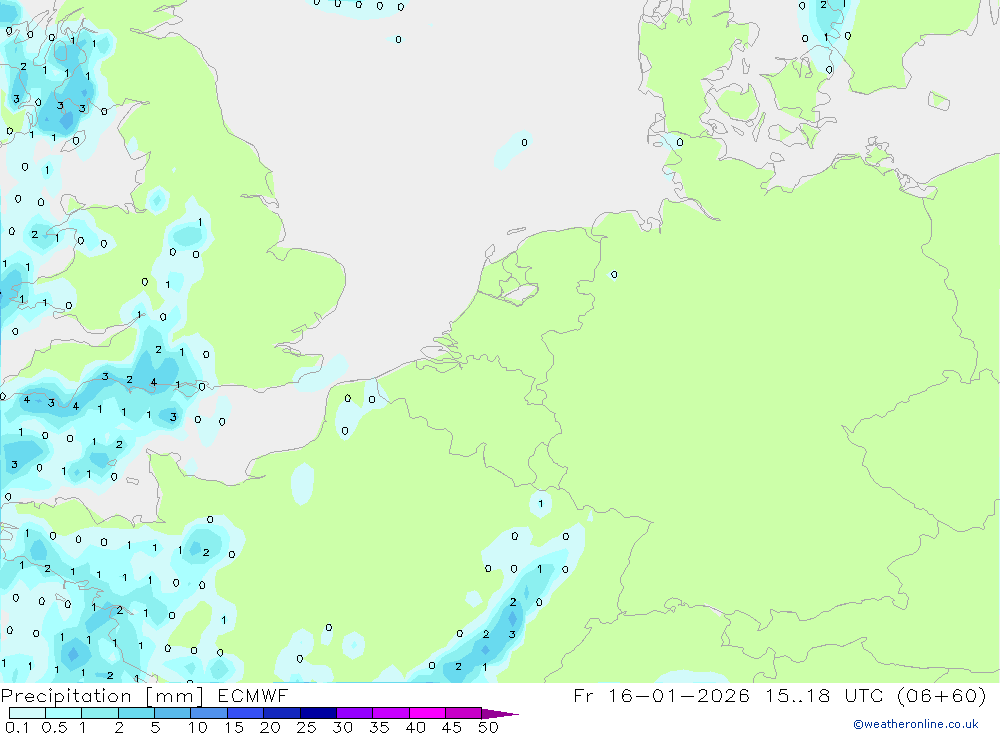The height and width of the screenshot is (733, 1000).
Task: Select the 30–35 mm violet legend box
Action: (355, 713)
